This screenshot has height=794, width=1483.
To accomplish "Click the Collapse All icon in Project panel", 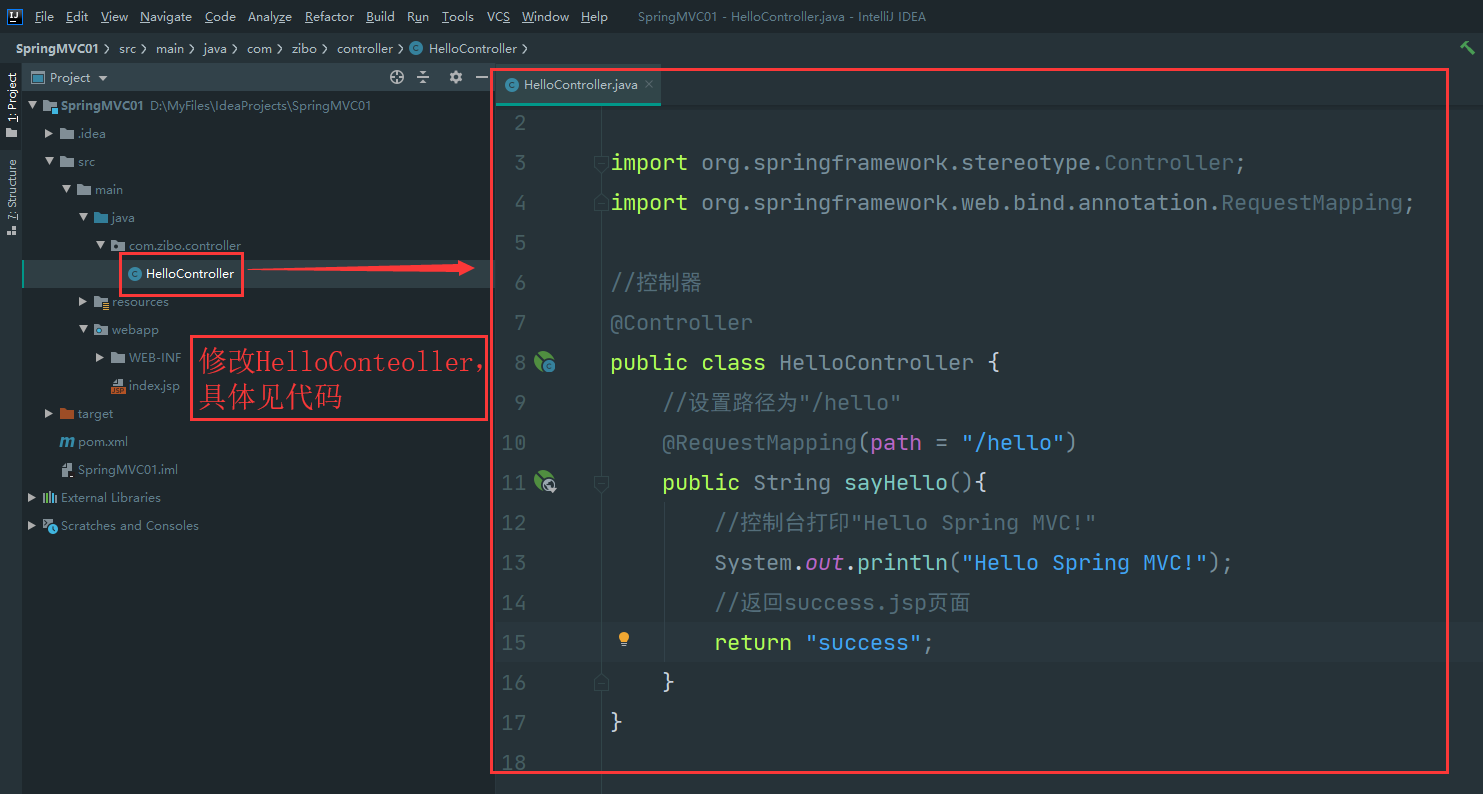I will click(x=423, y=77).
